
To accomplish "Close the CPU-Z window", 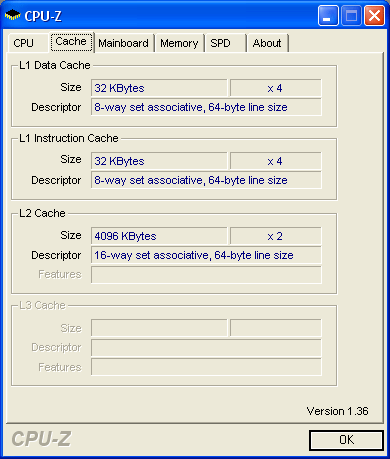I will (374, 16).
